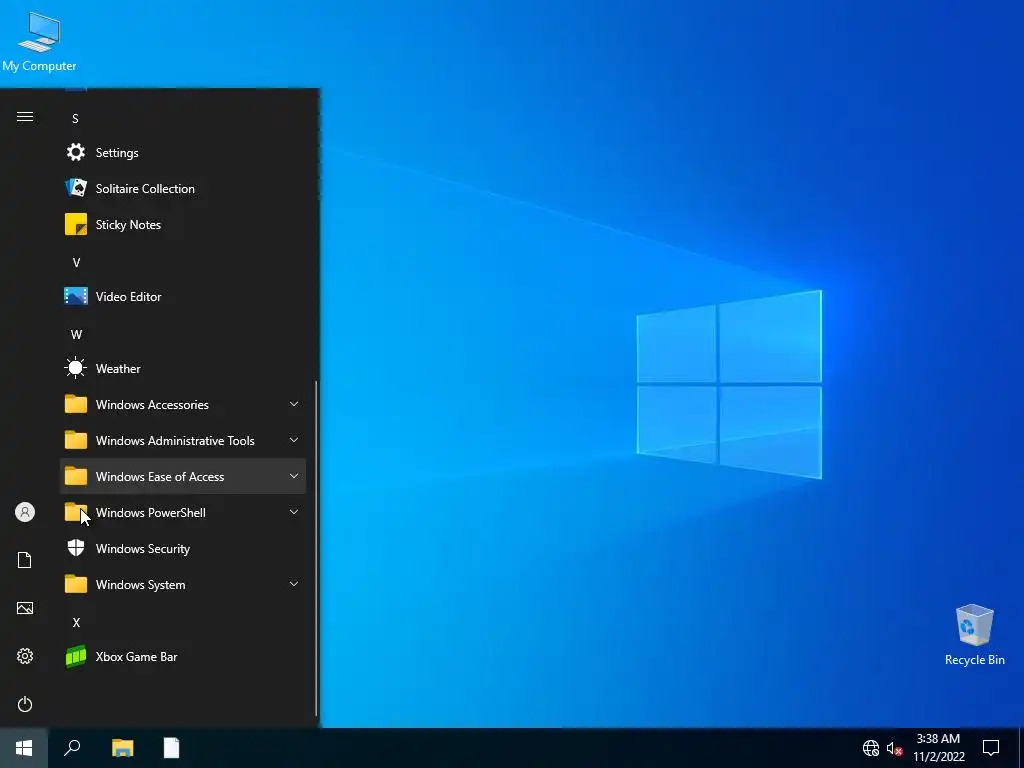This screenshot has height=768, width=1024.
Task: Select the Recycle Bin desktop icon
Action: point(974,635)
